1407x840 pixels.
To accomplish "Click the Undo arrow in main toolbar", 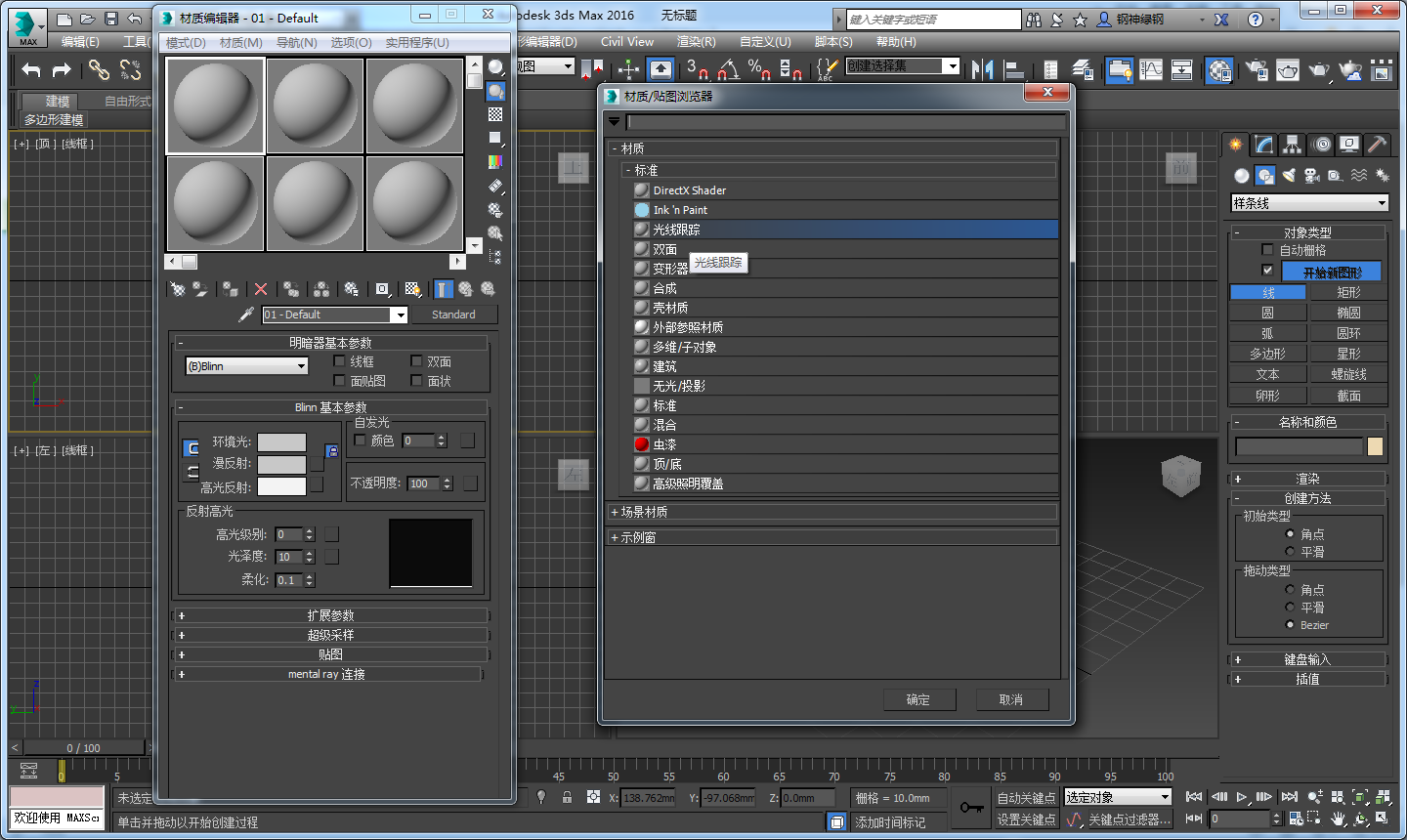I will click(x=31, y=69).
